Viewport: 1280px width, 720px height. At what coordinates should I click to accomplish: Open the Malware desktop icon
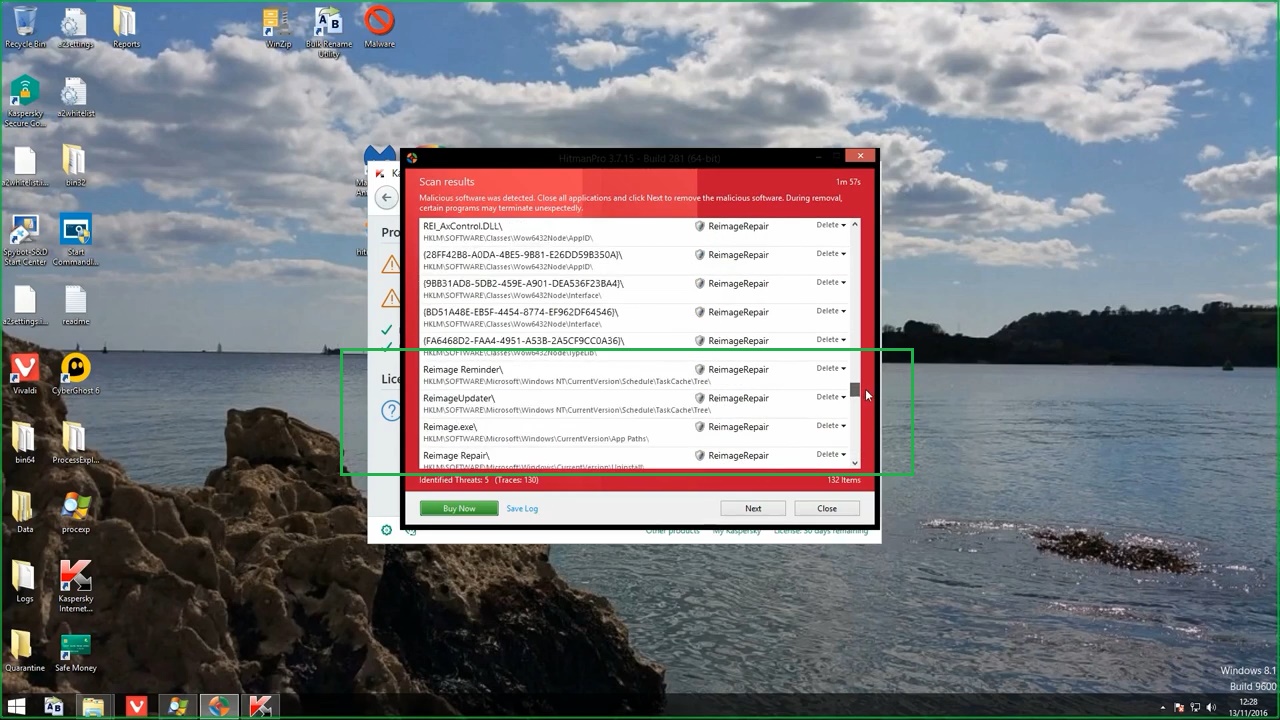379,27
